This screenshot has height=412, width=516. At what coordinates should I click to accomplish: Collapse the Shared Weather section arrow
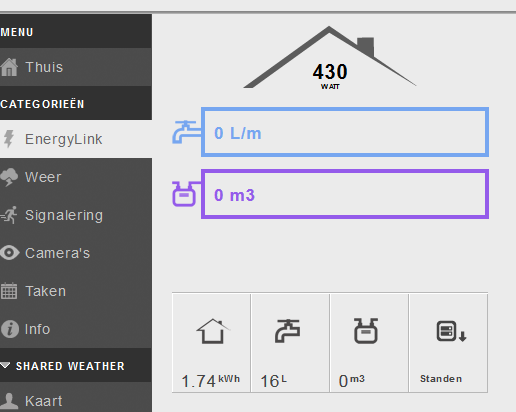(5, 366)
